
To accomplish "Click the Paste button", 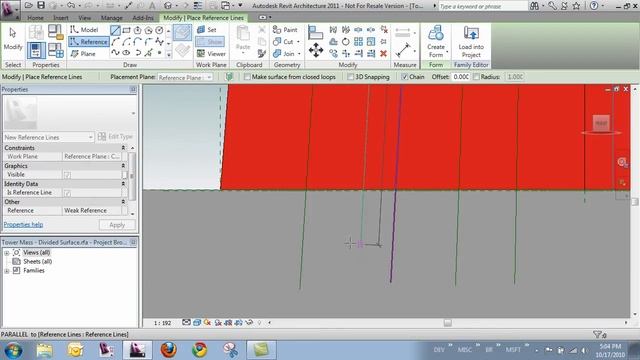I will tap(243, 39).
